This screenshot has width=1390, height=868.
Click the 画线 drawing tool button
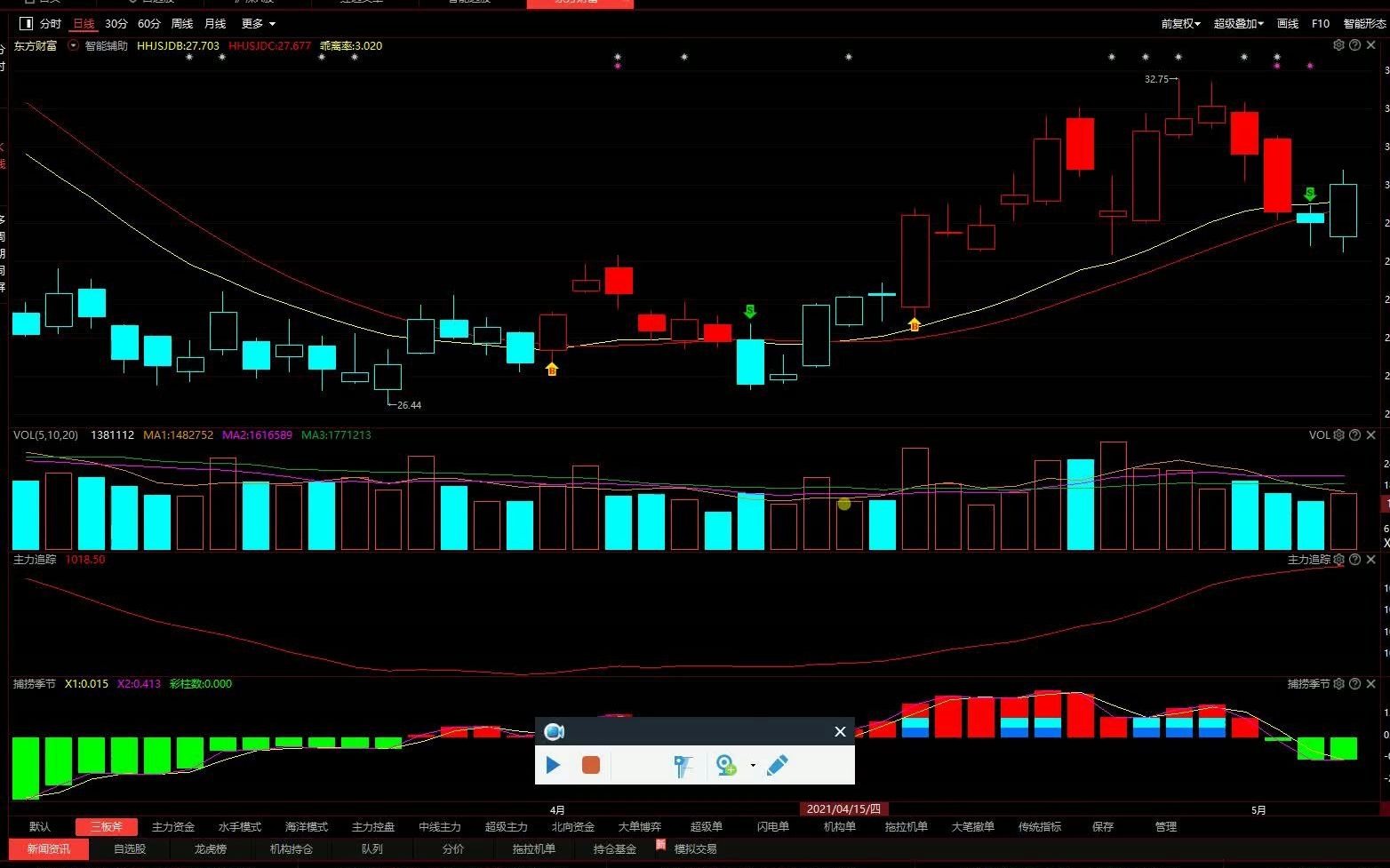1288,24
